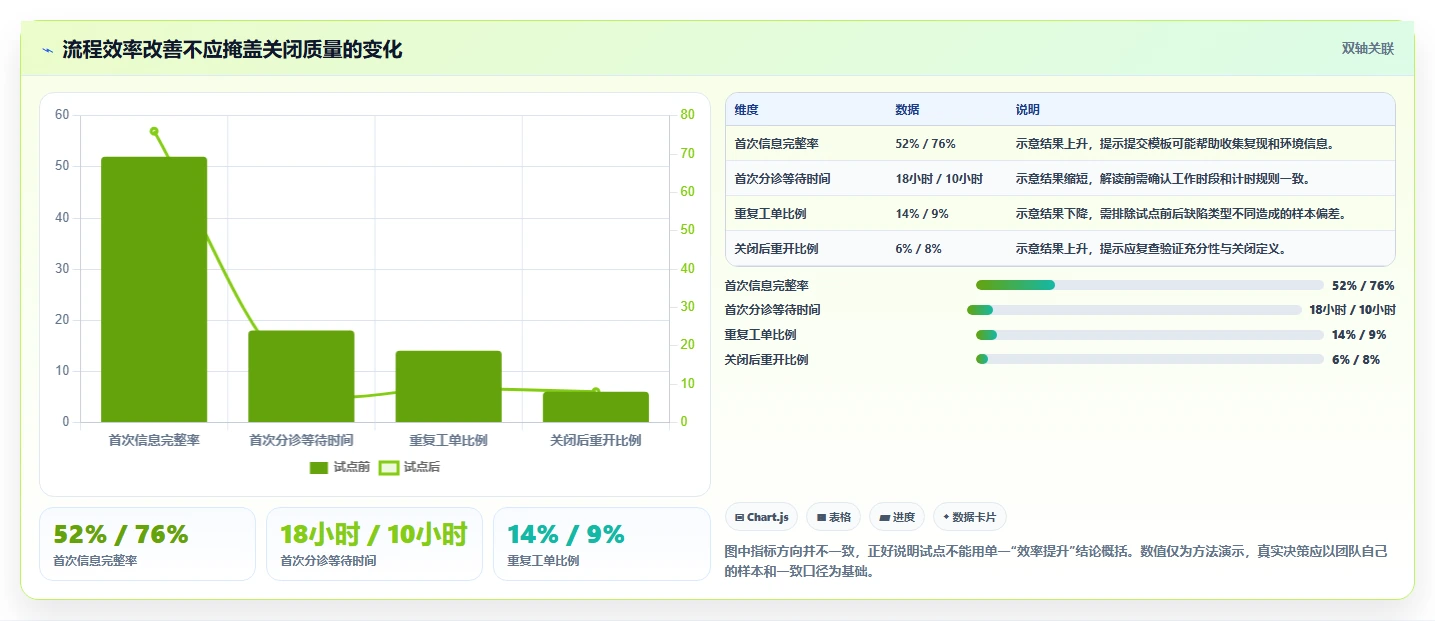Click the 重复工单比例 bar in chart
The width and height of the screenshot is (1435, 621).
tap(448, 386)
